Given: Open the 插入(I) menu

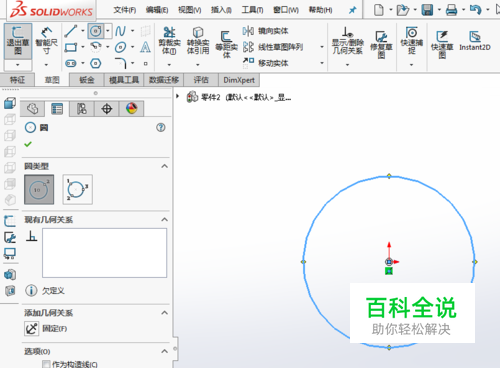Looking at the screenshot, I should click(221, 10).
